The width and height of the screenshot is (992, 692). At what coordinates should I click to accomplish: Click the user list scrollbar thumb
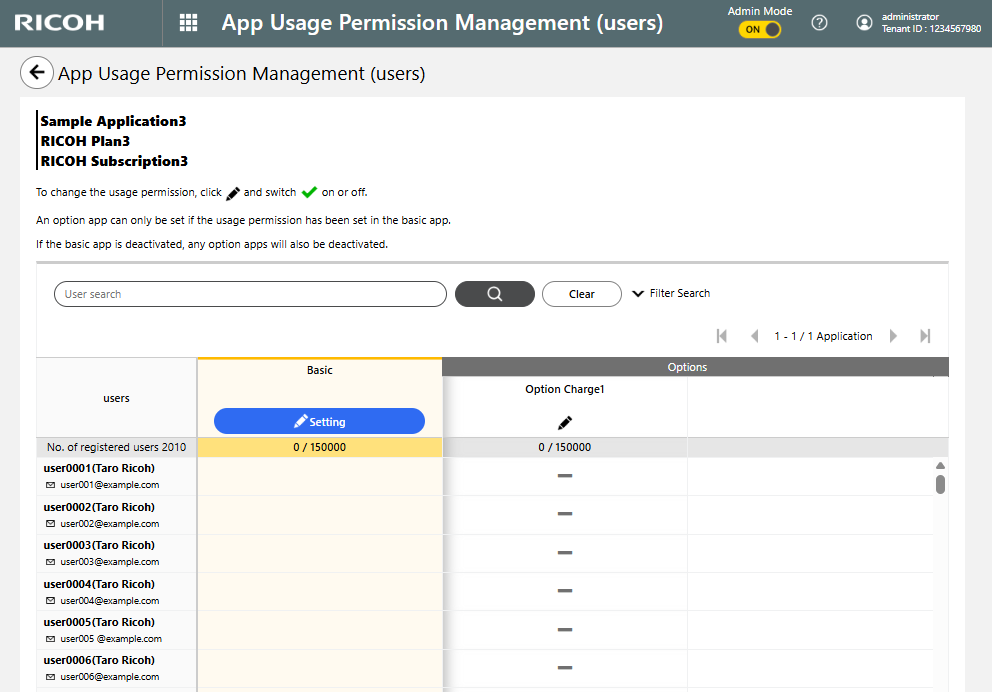940,484
